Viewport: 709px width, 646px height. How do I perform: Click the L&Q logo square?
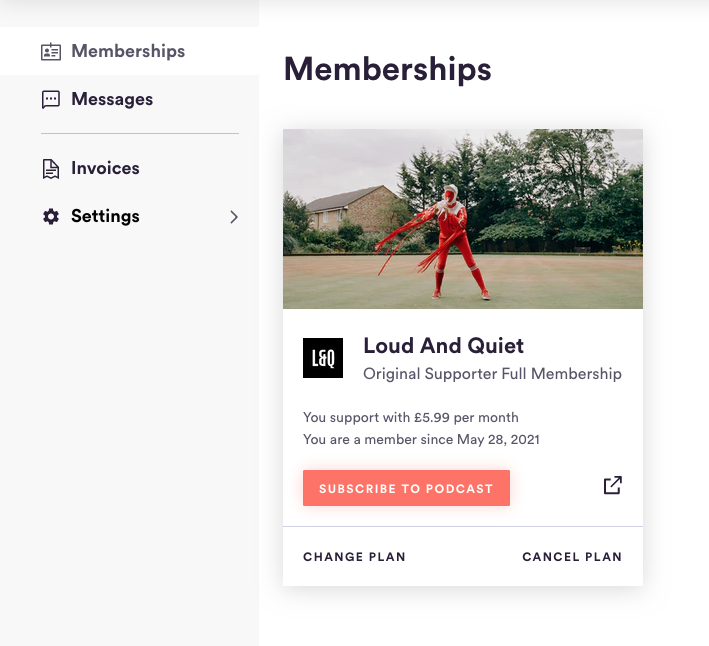coord(323,358)
